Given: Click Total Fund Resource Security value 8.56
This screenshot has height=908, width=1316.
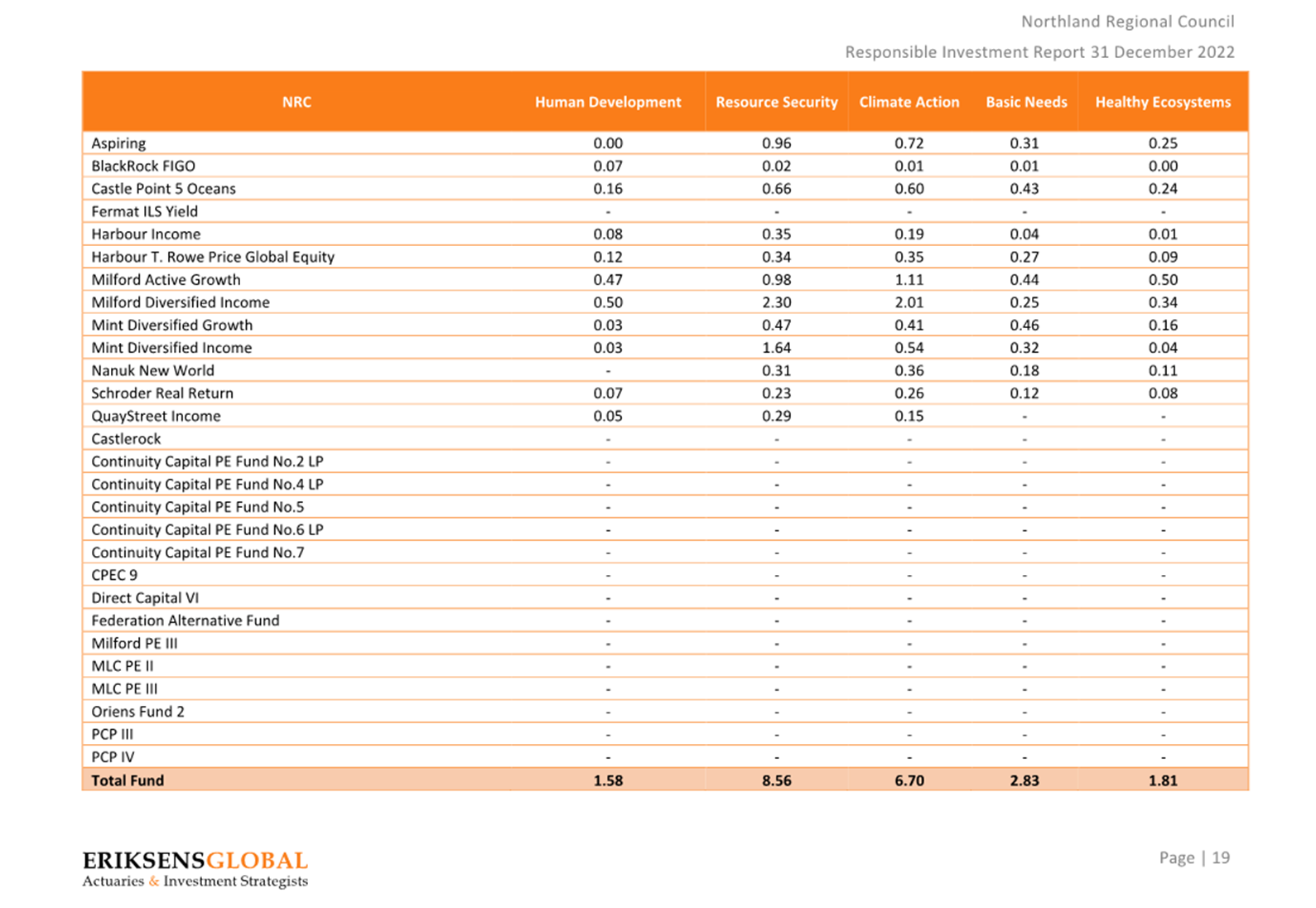Looking at the screenshot, I should point(777,780).
